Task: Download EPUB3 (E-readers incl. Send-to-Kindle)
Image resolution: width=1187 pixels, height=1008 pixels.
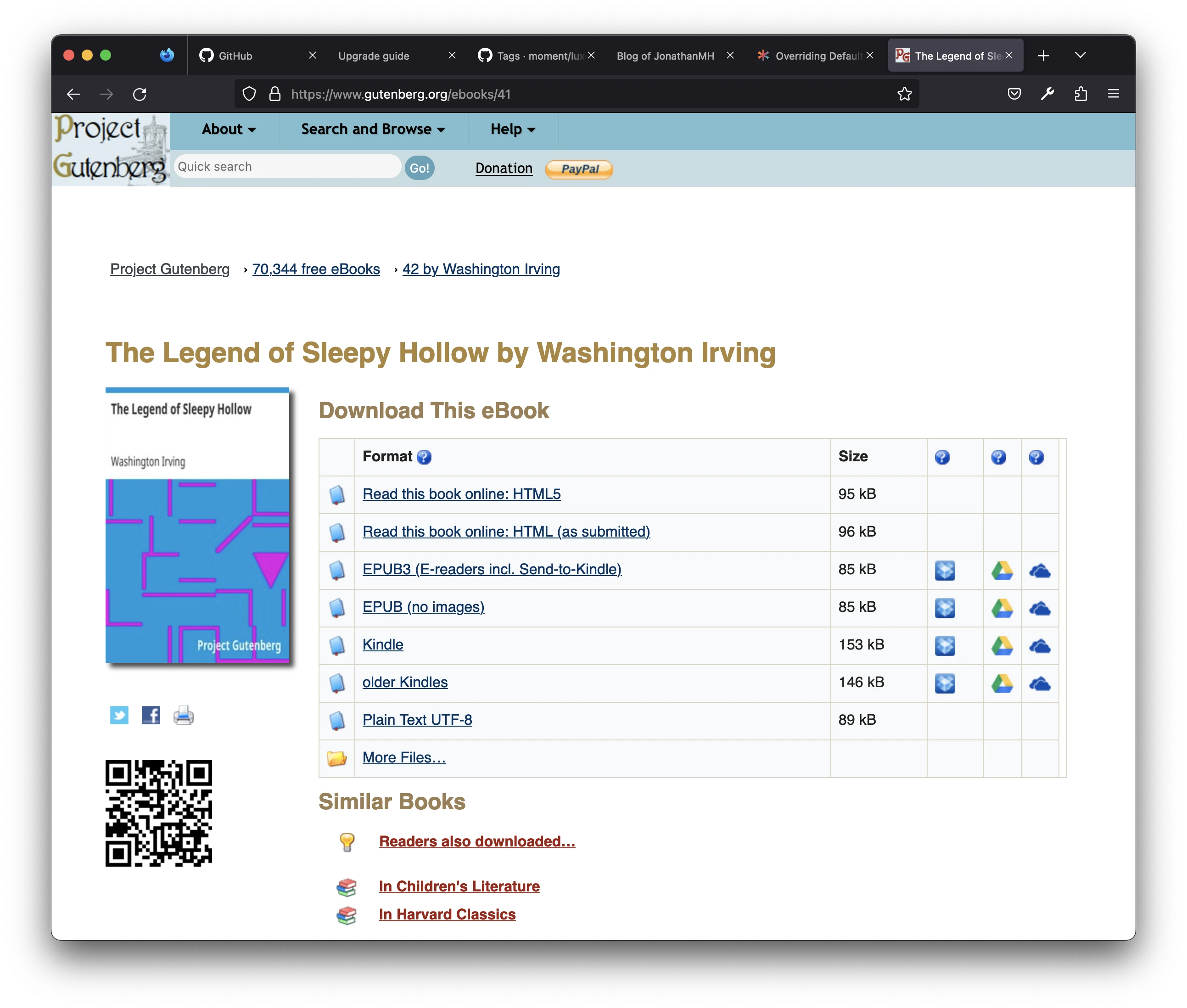Action: (492, 570)
